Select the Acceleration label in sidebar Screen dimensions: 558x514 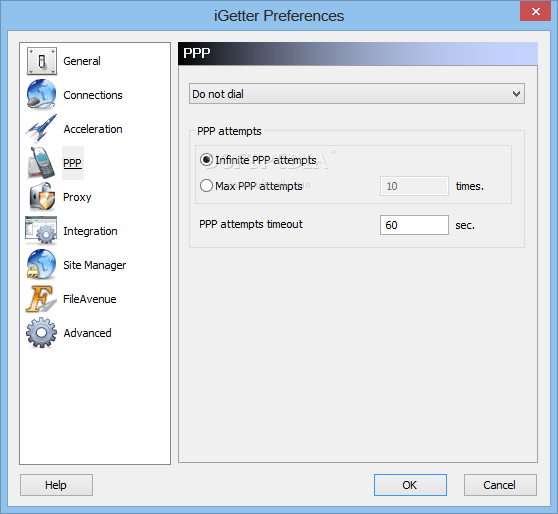(x=93, y=129)
